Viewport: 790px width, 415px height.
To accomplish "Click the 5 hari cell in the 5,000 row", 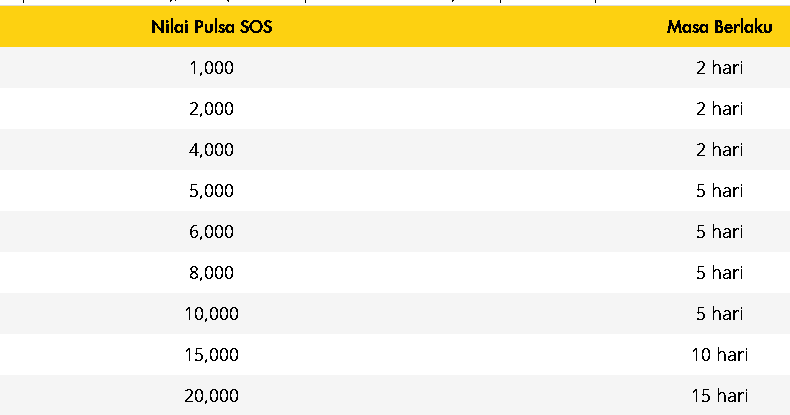I will 719,191.
